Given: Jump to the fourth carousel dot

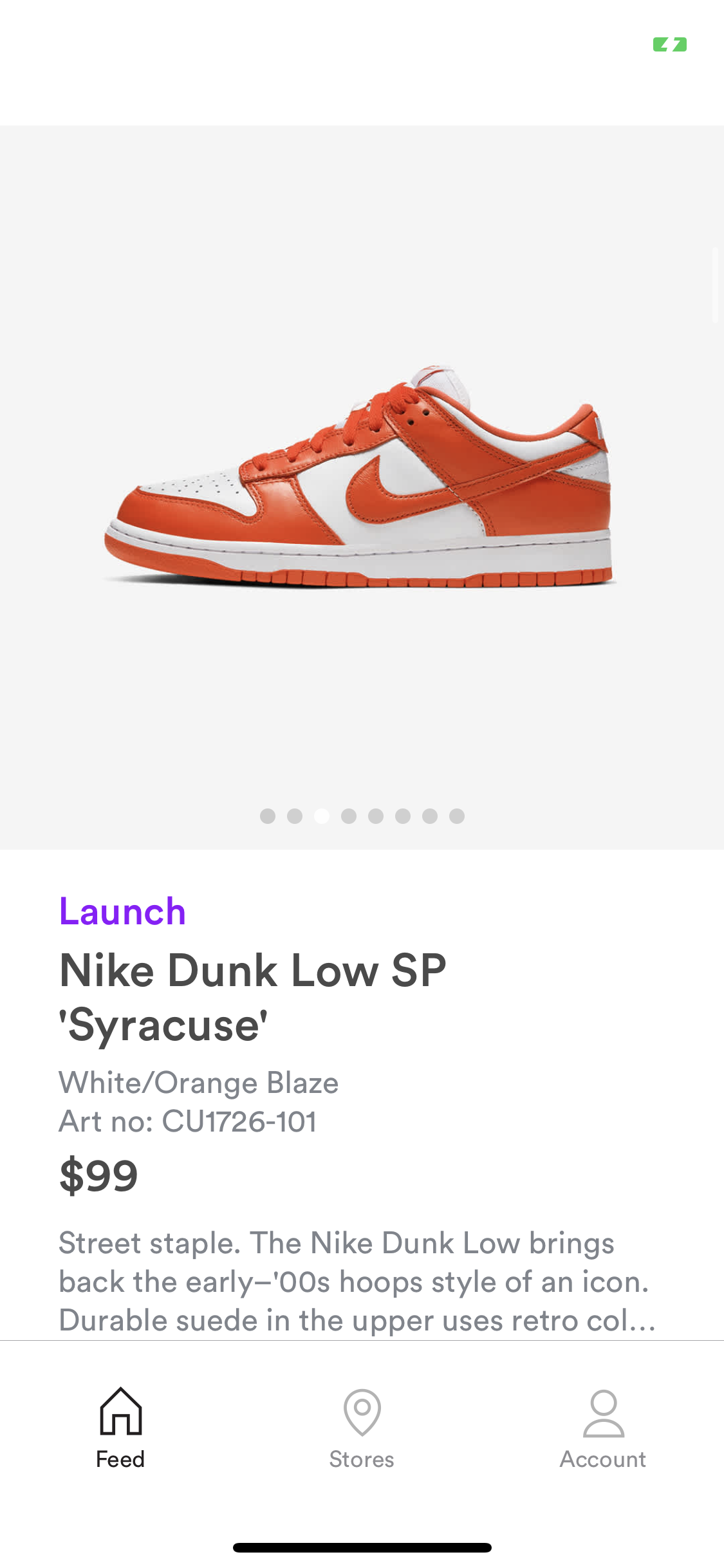Looking at the screenshot, I should point(349,816).
